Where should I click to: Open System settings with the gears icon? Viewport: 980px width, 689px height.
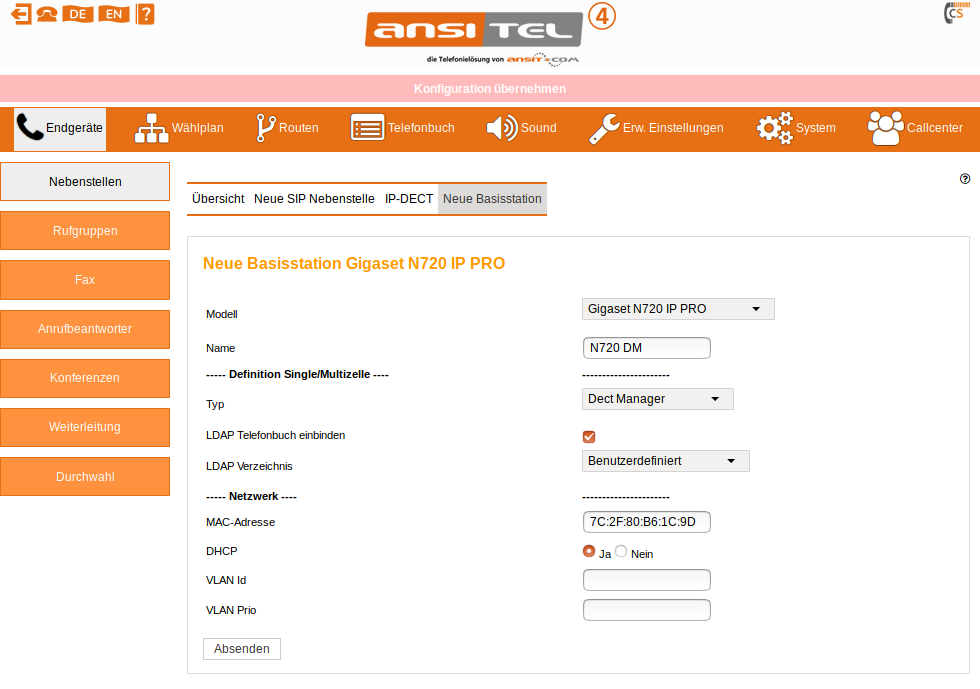coord(795,128)
